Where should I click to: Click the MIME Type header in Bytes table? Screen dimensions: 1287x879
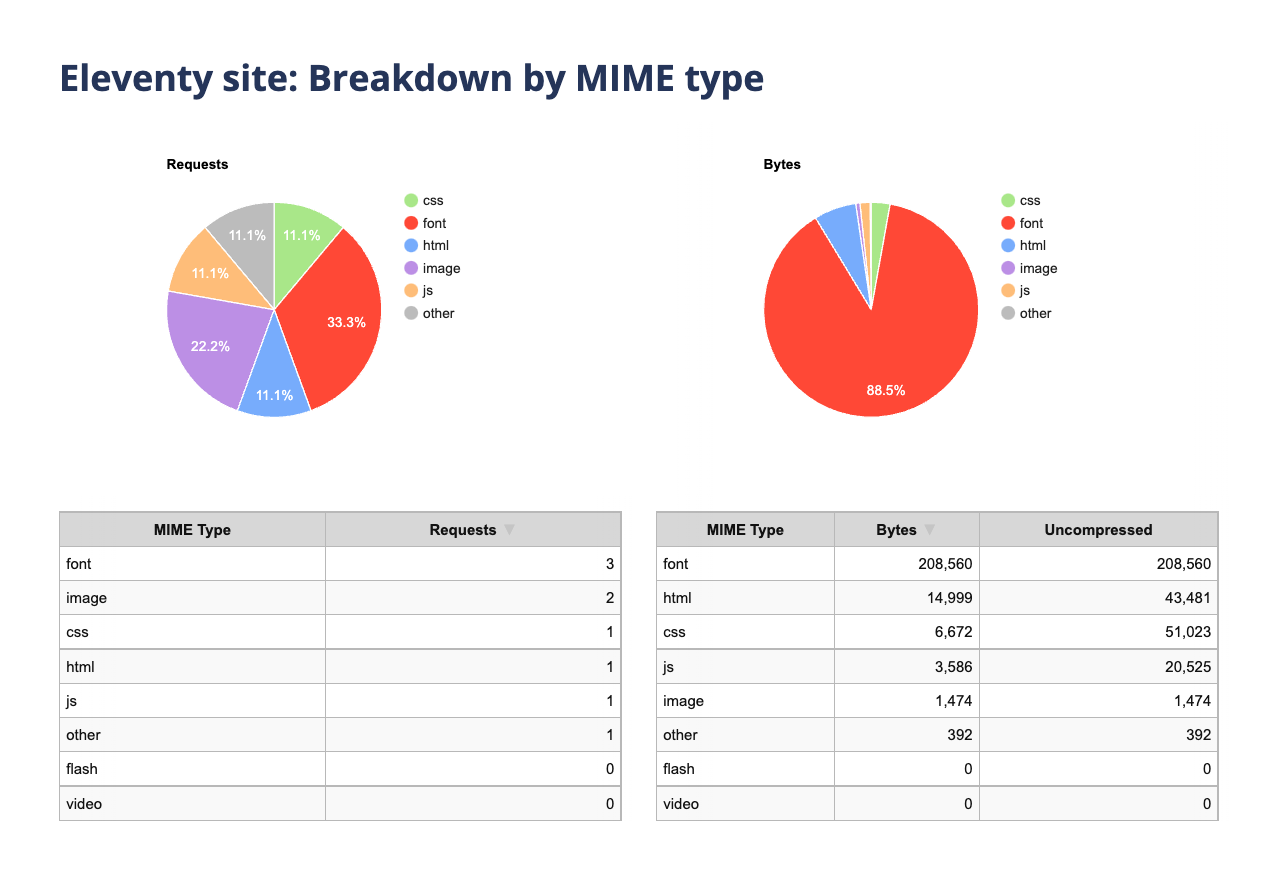coord(745,530)
